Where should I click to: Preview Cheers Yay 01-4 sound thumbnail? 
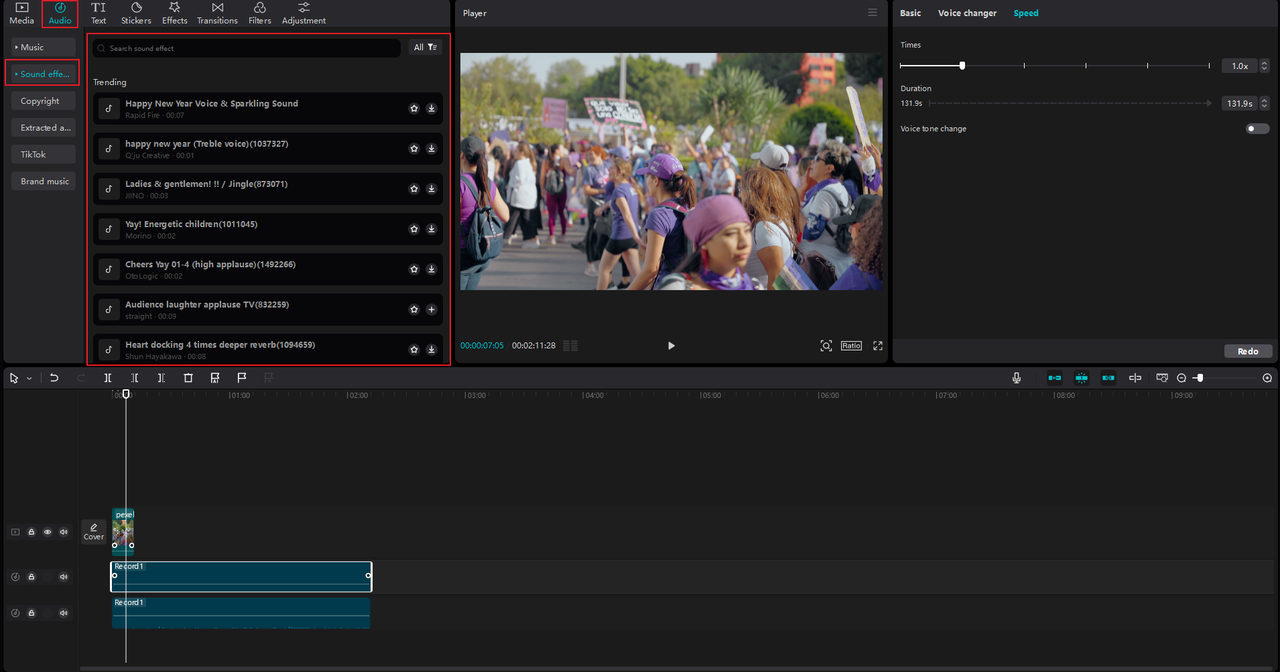coord(109,269)
